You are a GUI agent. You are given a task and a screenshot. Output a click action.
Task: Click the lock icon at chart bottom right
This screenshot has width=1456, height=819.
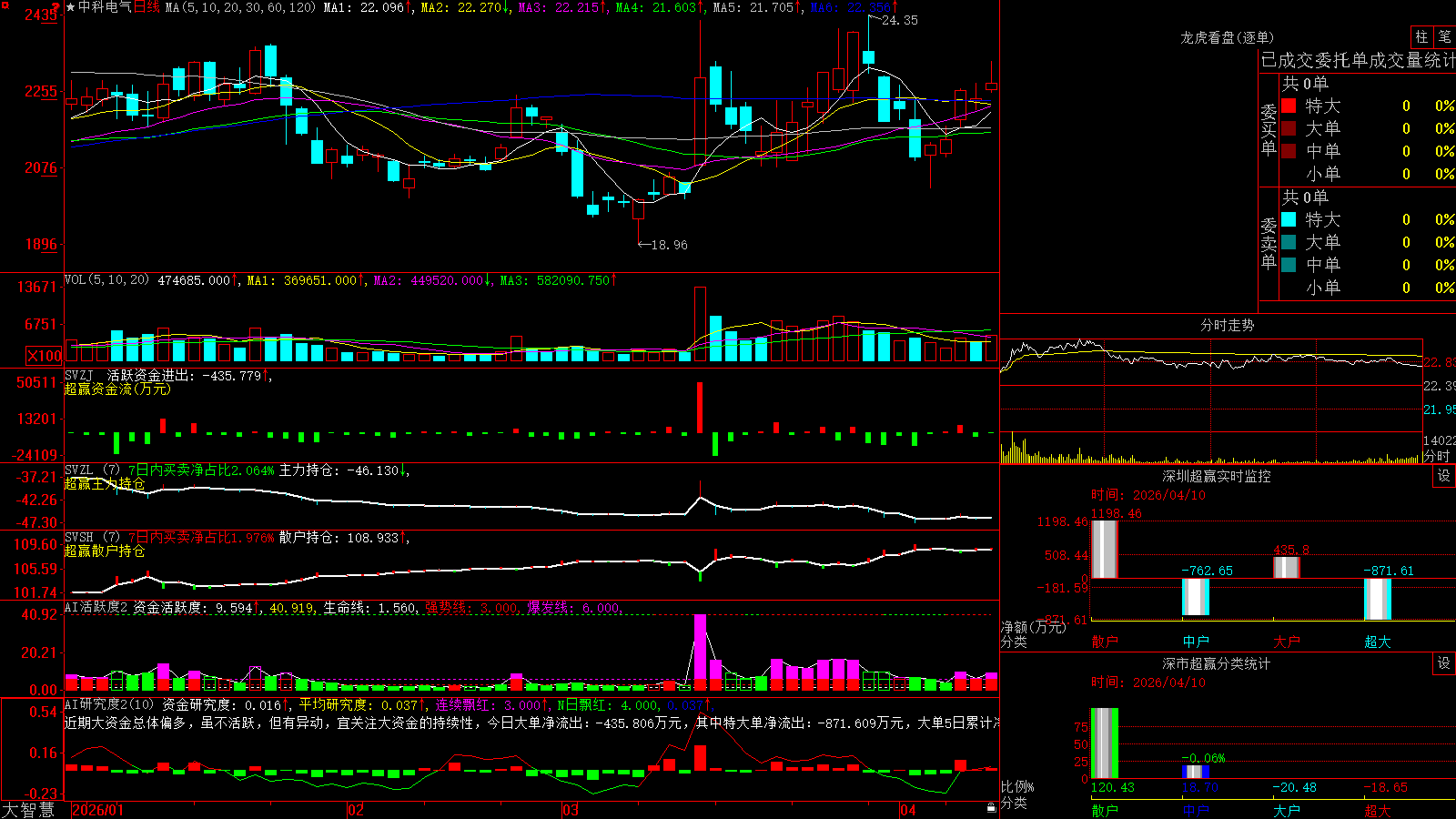tap(991, 807)
